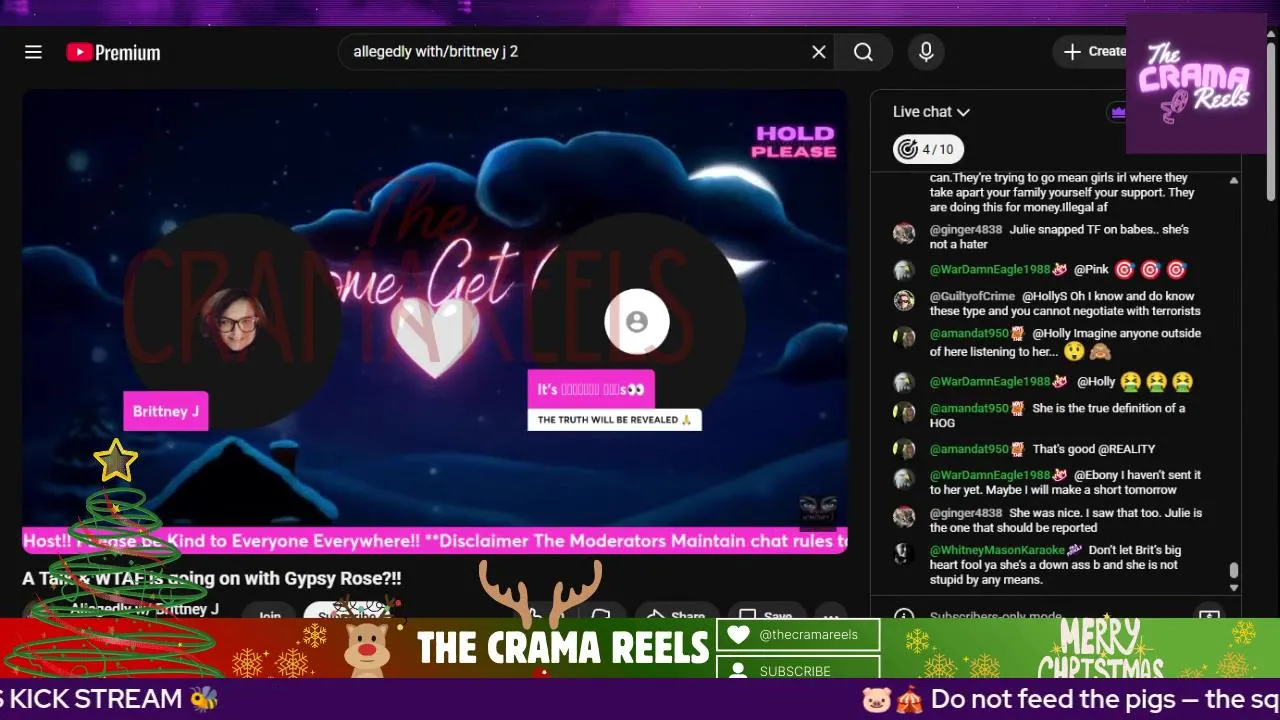Open the YouTube guide hamburger menu

click(x=33, y=52)
